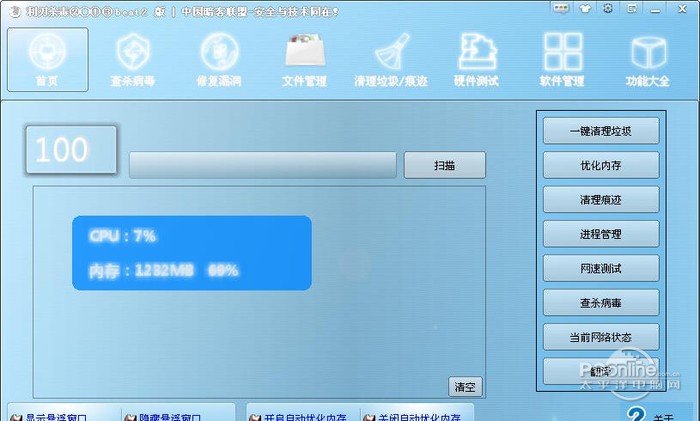The width and height of the screenshot is (700, 421).
Task: Click the 优化内存 optimize memory button
Action: [x=601, y=165]
